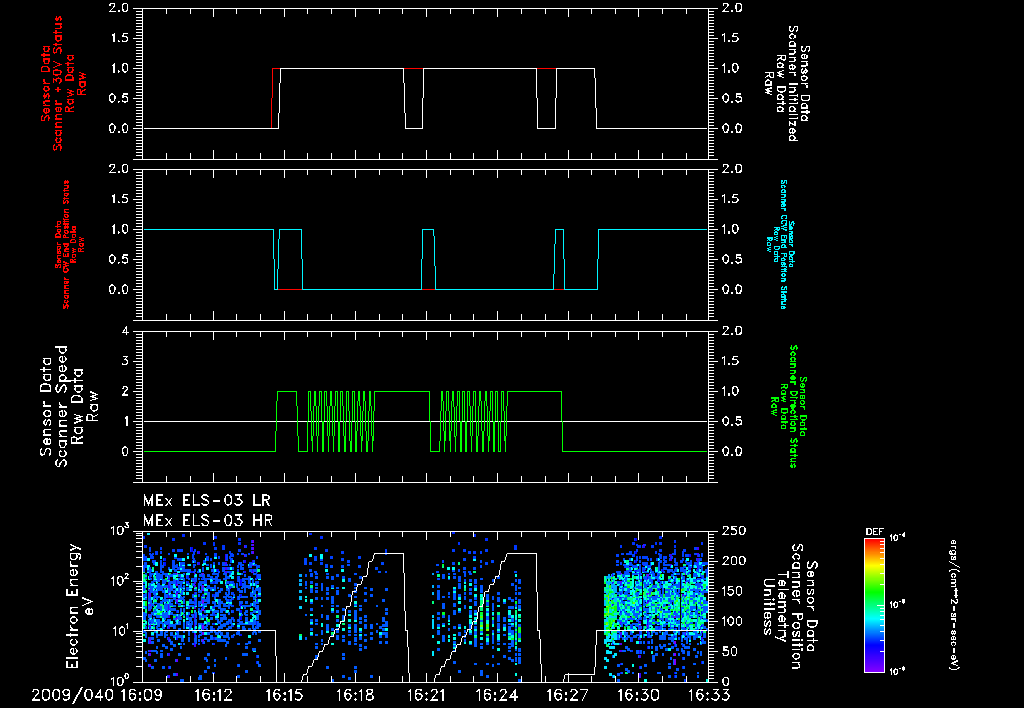Click the 16:21 time axis label
This screenshot has height=708, width=1024.
click(x=426, y=695)
